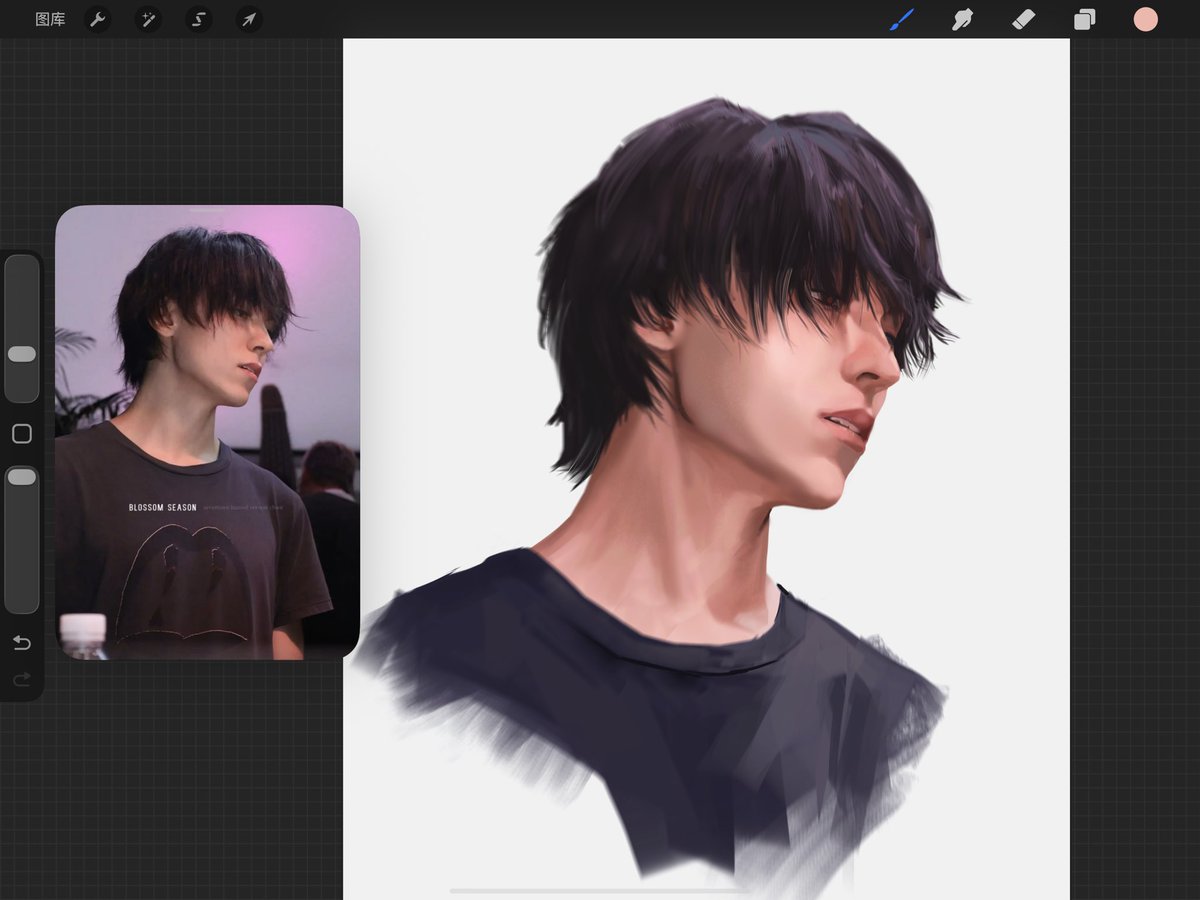The image size is (1200, 900).
Task: Activate the Selection S tool
Action: click(x=198, y=19)
